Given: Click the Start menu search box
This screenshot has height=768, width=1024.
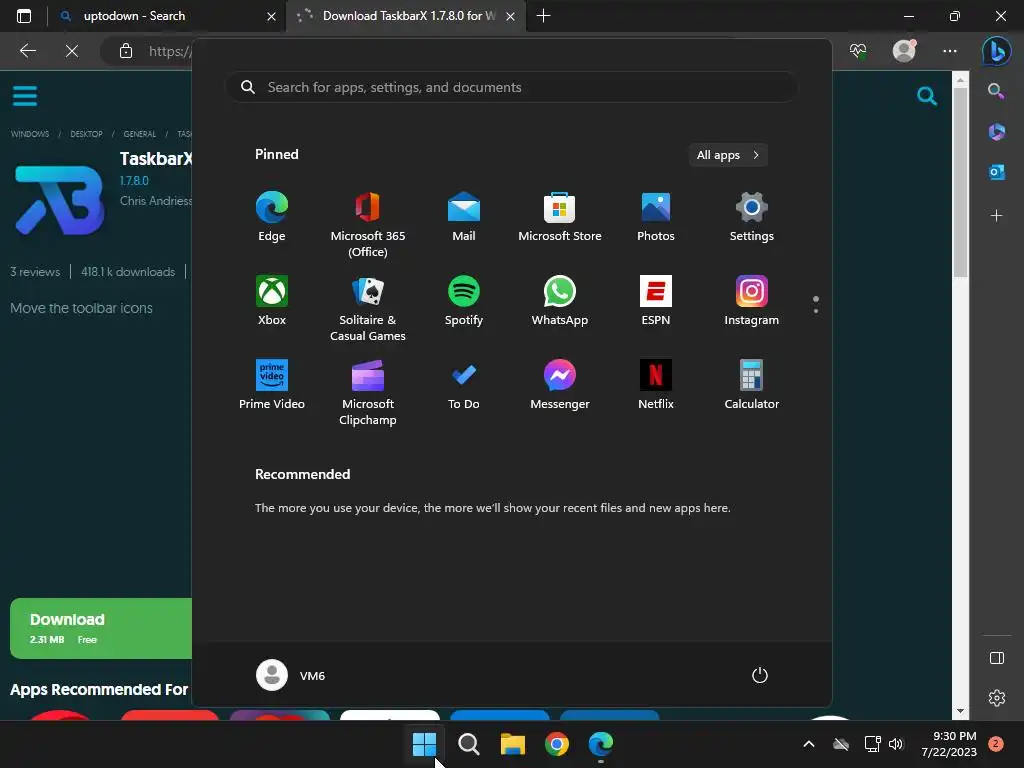Looking at the screenshot, I should [x=512, y=88].
